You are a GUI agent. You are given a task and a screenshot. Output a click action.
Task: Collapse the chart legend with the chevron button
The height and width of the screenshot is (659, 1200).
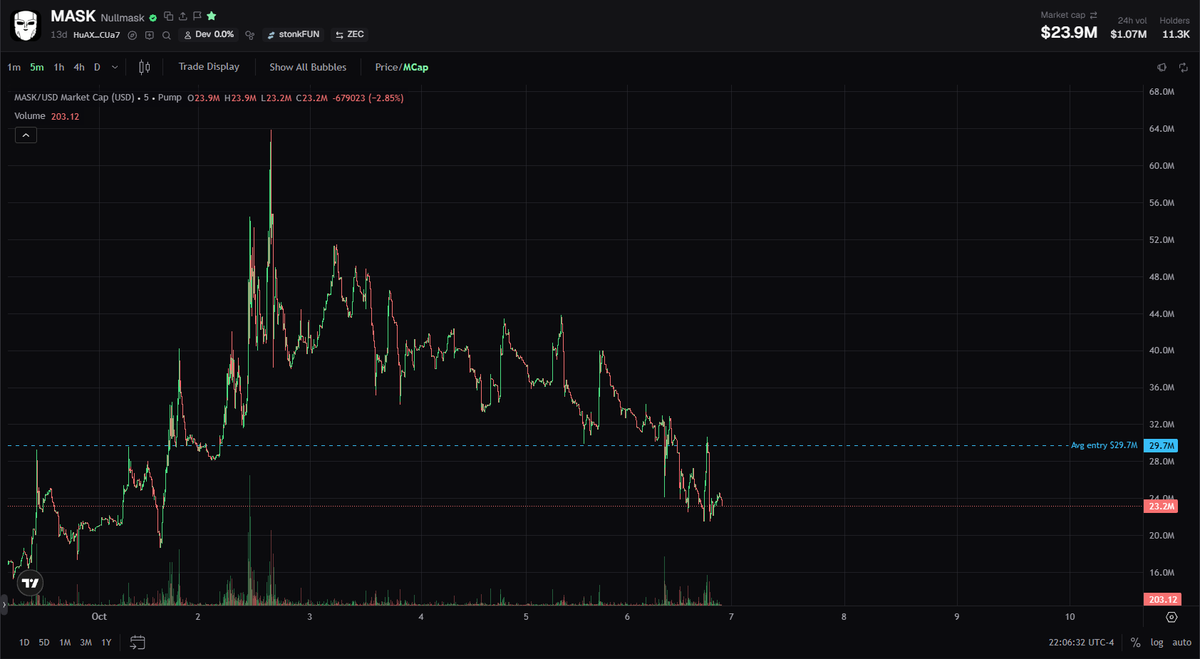(x=26, y=135)
